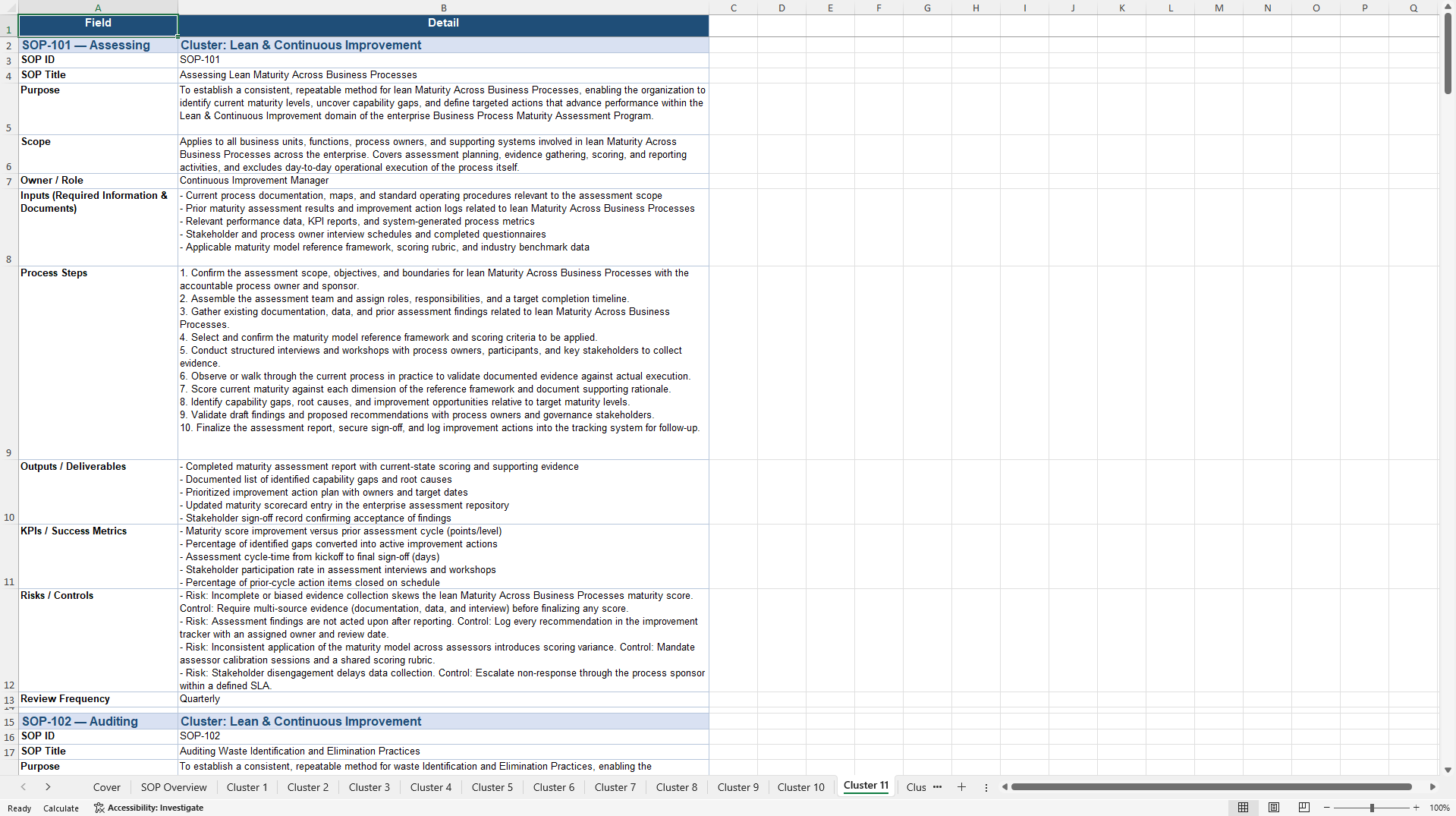Screen dimensions: 1456x816
Task: Click the vertical scrollbar thumb
Action: click(x=1448, y=53)
